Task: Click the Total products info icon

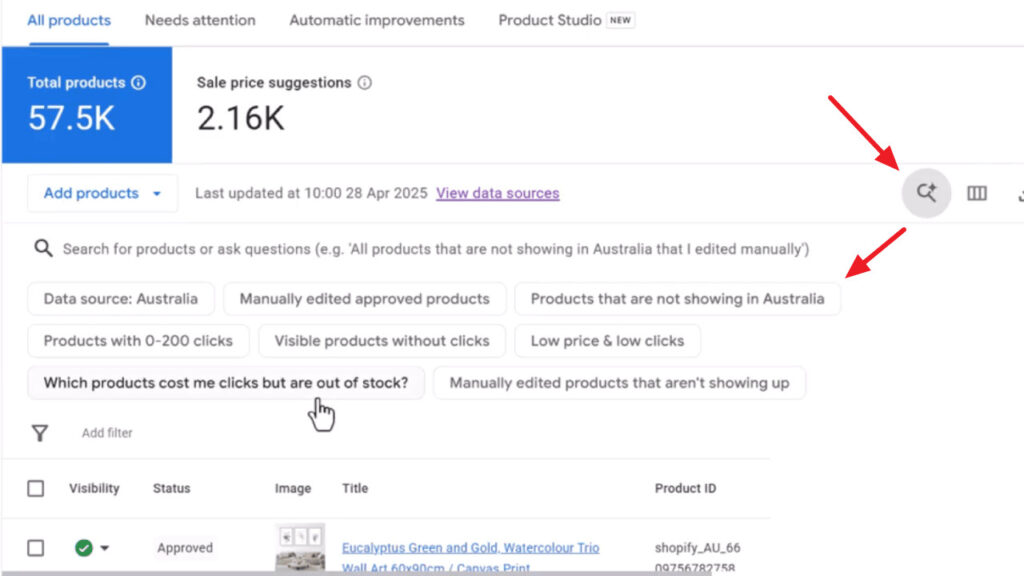Action: [138, 83]
